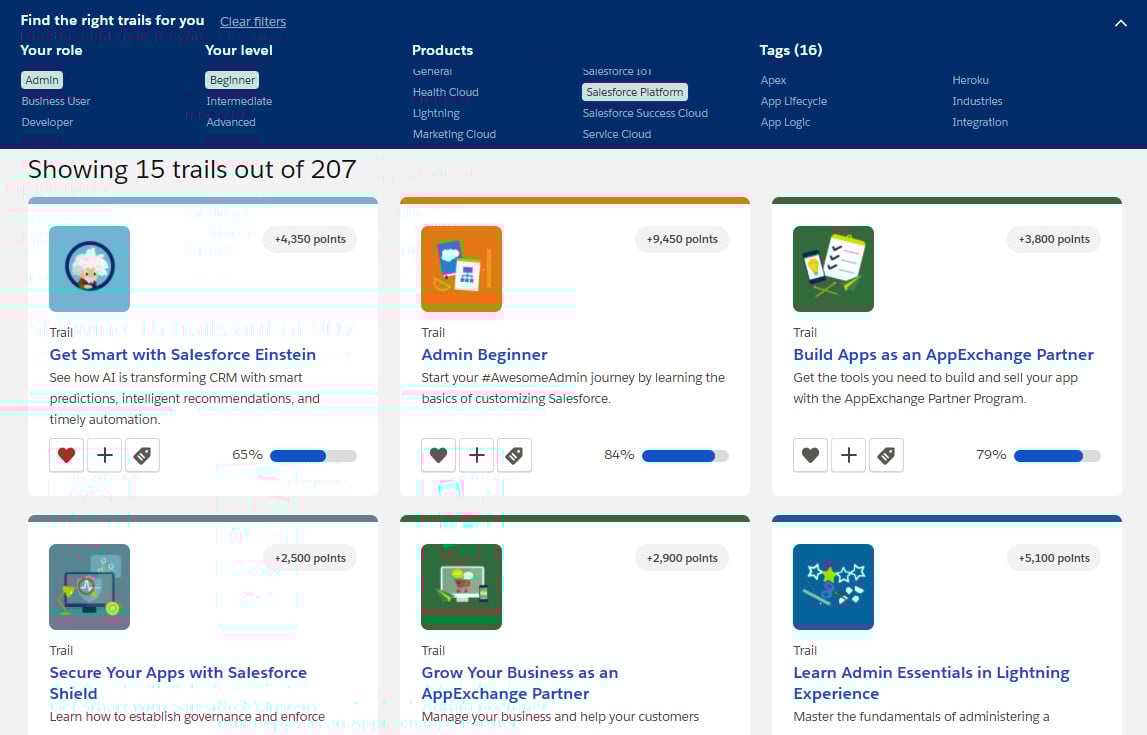Click the 84% progress bar on Admin Beginner
Screen dimensions: 1147x735
coord(685,456)
